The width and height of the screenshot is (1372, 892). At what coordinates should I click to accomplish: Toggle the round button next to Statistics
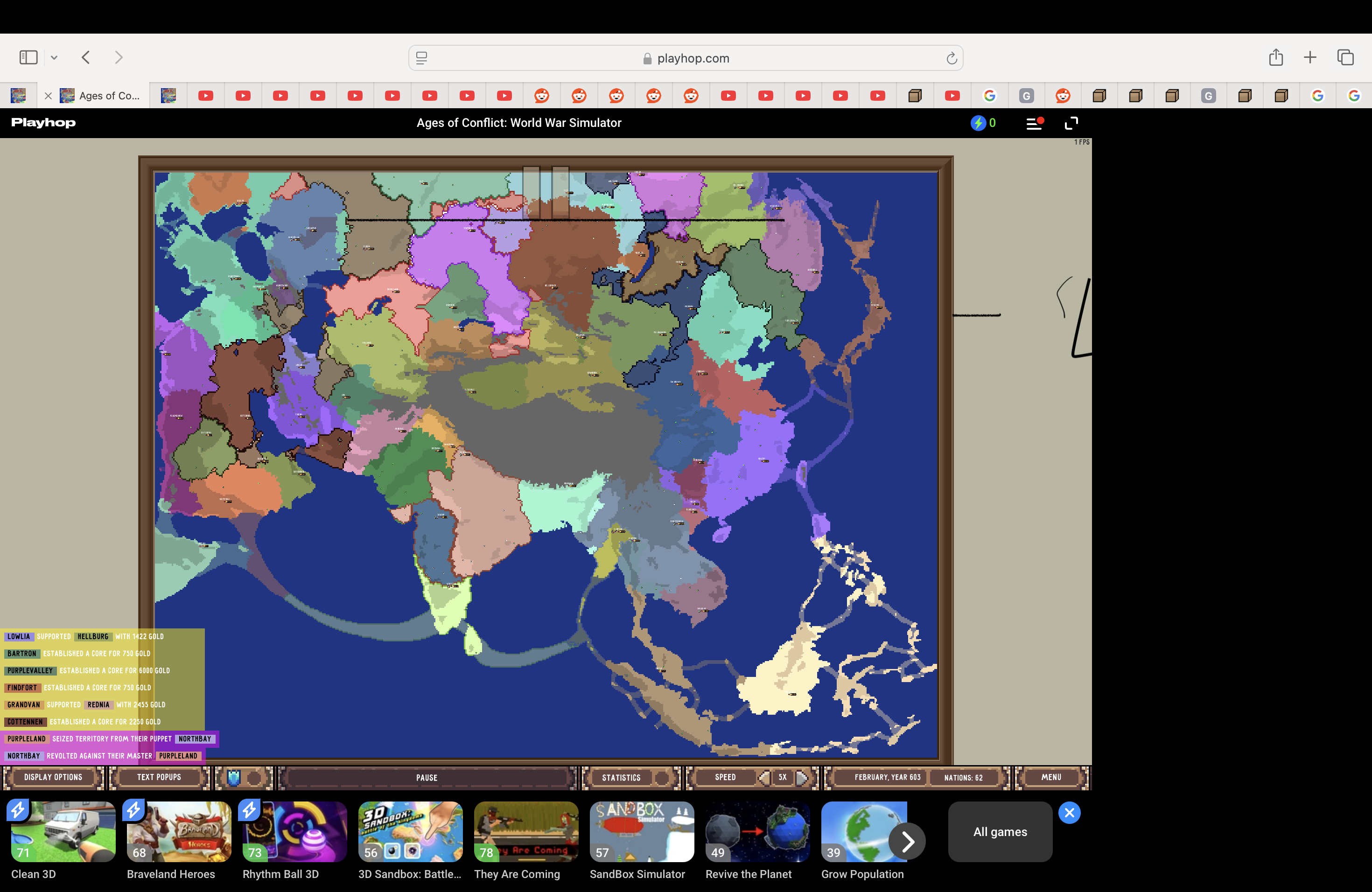(x=662, y=777)
